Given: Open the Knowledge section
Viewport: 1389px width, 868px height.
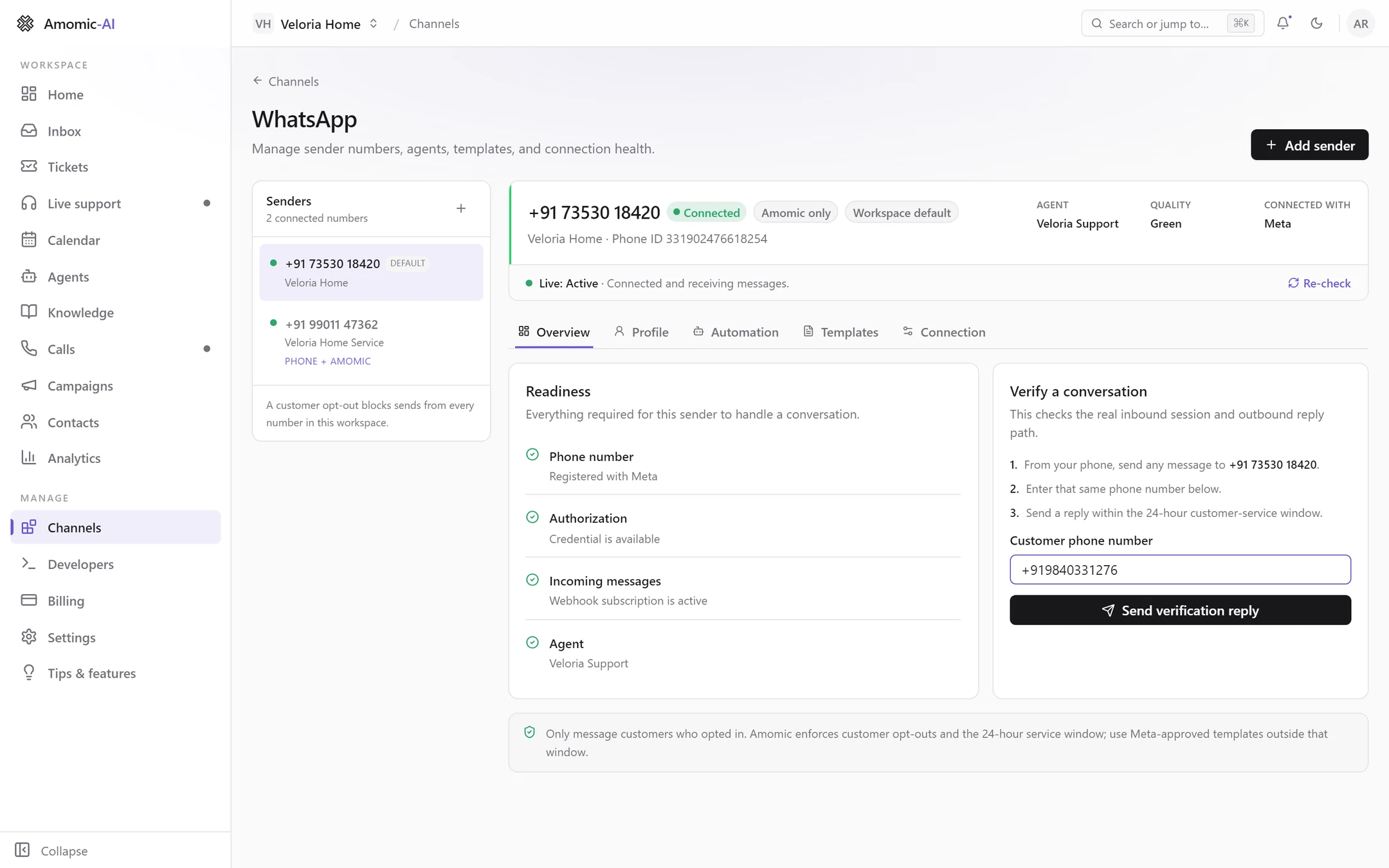Looking at the screenshot, I should click(115, 313).
